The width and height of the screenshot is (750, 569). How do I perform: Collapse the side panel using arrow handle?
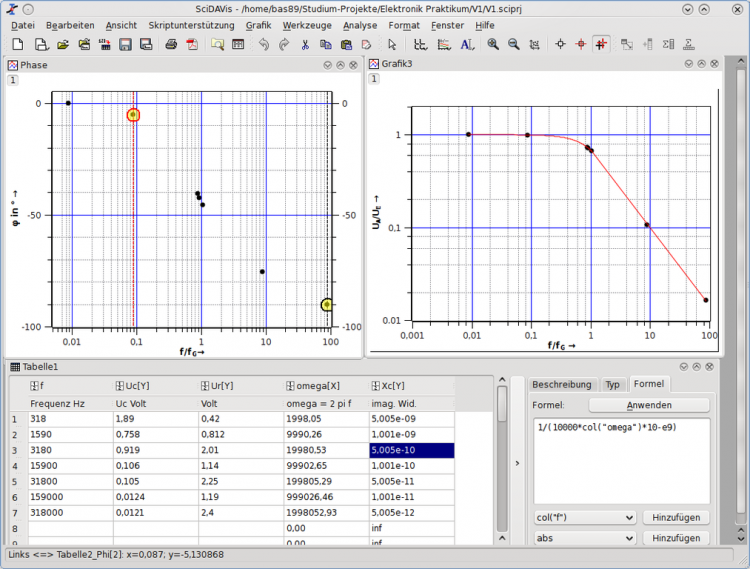(x=516, y=462)
